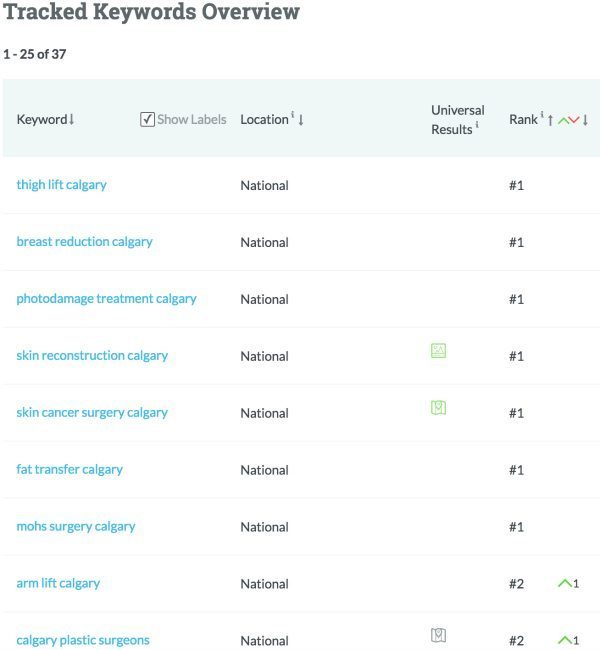Open photodamage treatment calgary link

click(x=106, y=299)
